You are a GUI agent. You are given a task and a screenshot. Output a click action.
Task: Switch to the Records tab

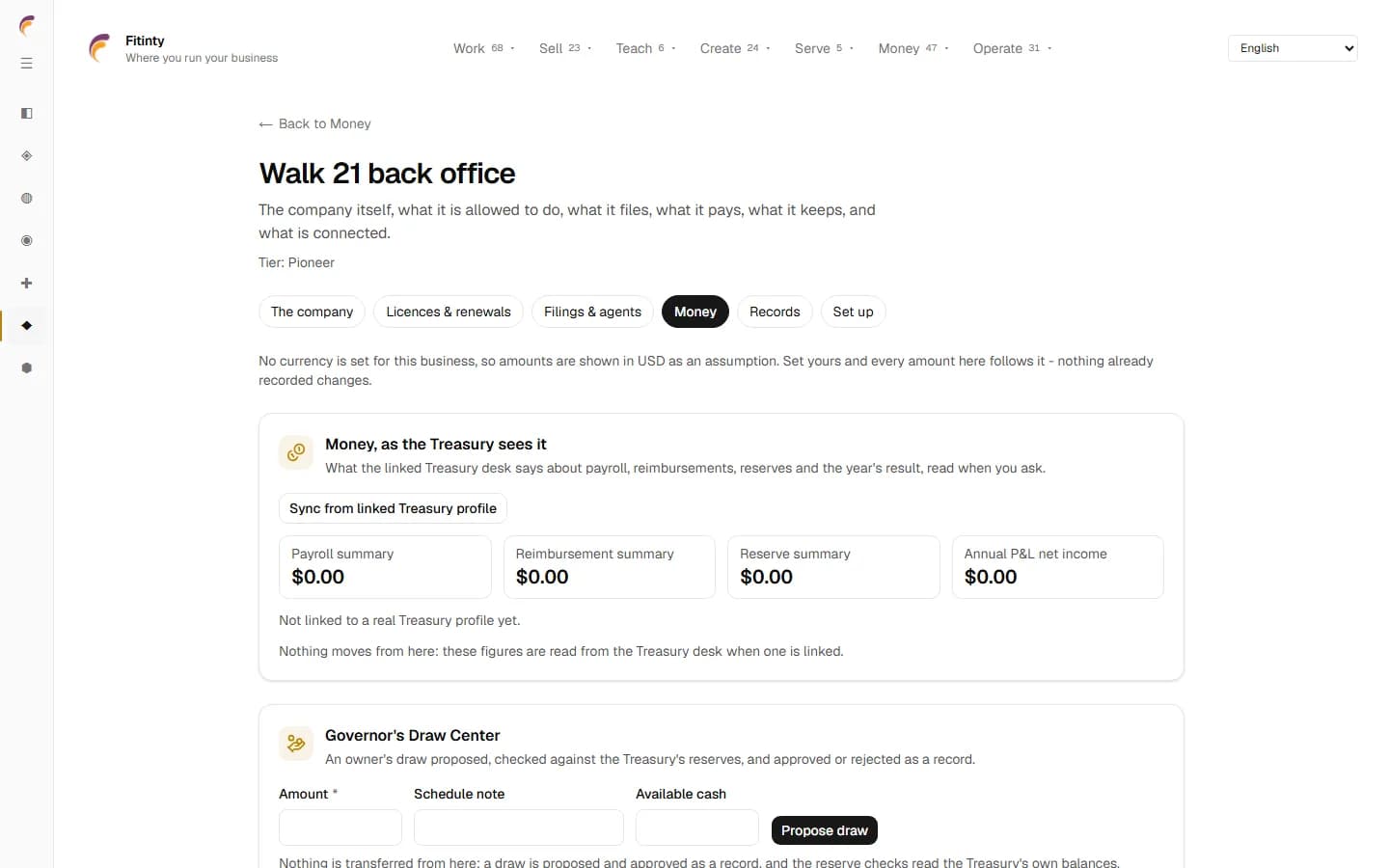(775, 312)
